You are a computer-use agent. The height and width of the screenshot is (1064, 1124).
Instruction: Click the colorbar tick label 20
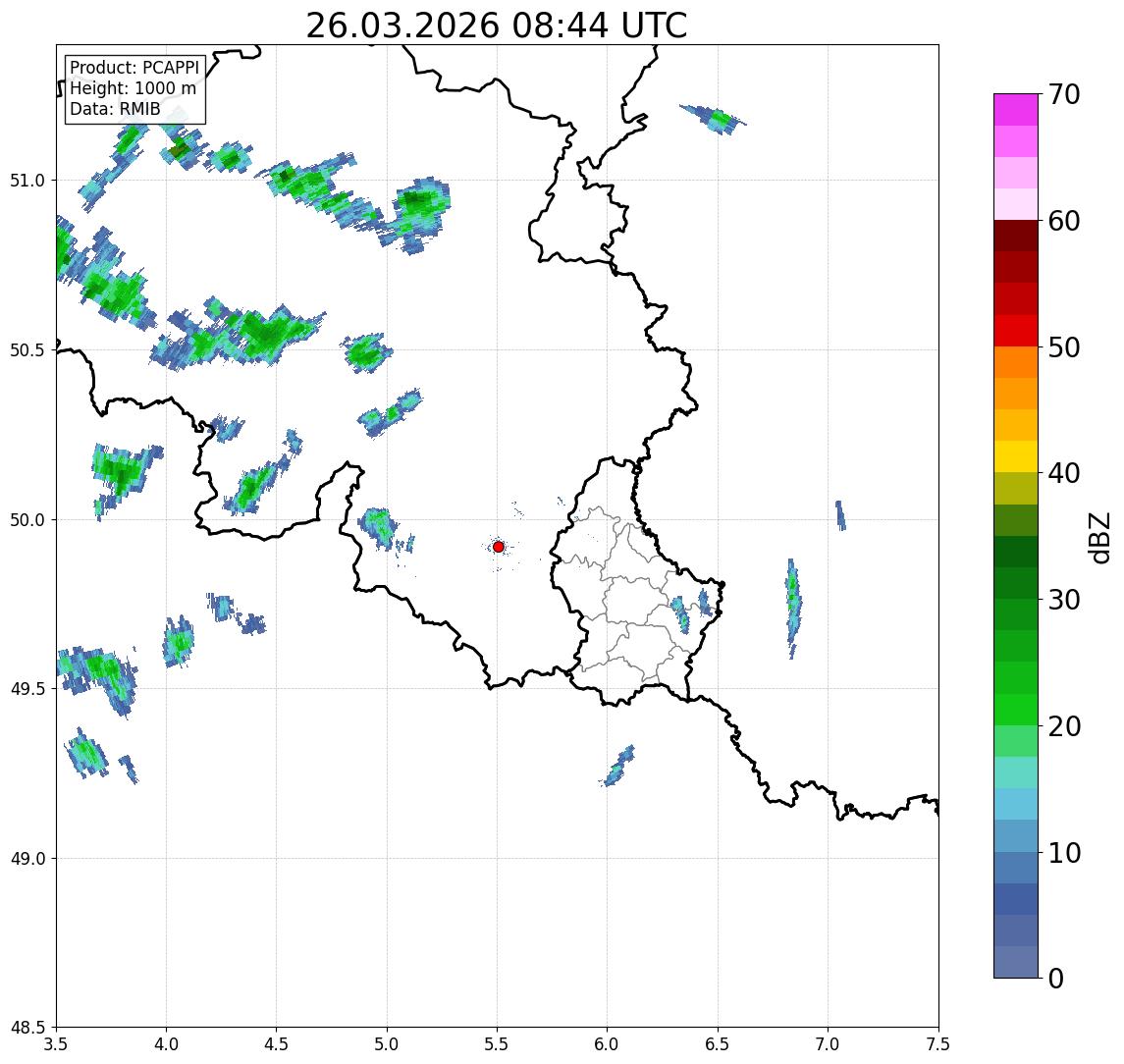pos(1064,725)
